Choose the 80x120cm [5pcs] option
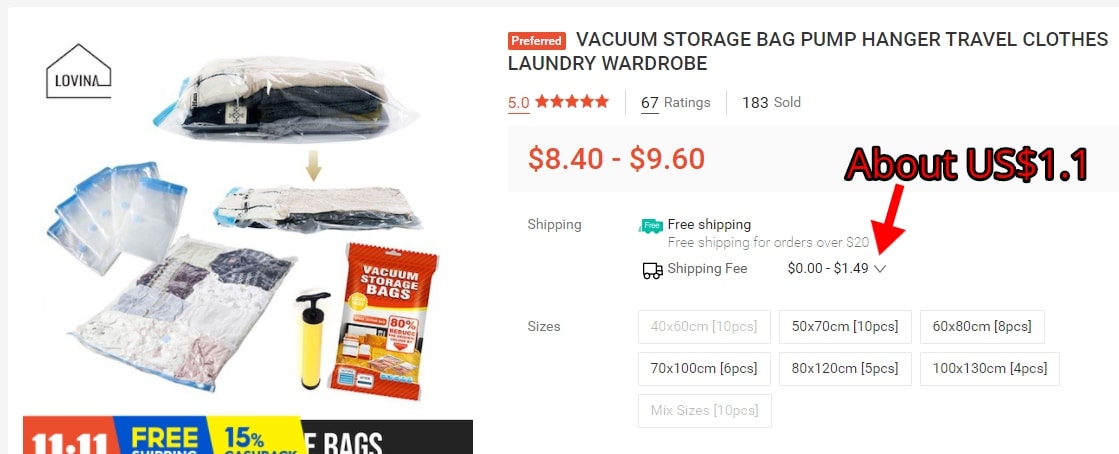Viewport: 1119px width, 454px height. (845, 369)
